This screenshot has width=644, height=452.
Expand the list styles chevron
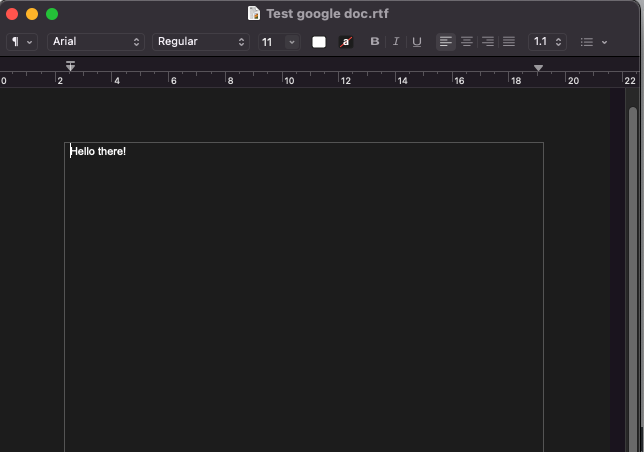(x=605, y=42)
